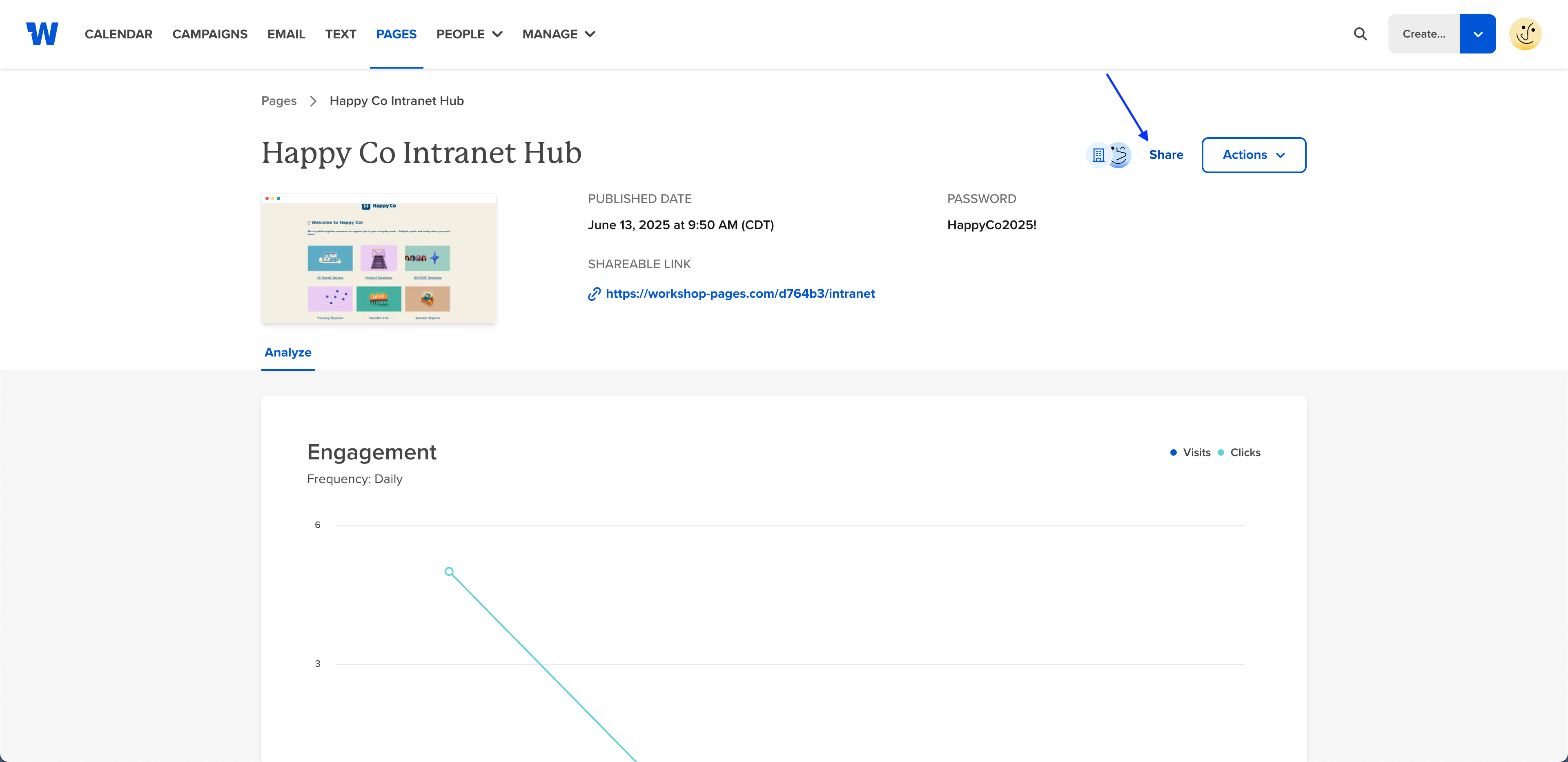Go to the Calendar nav item

[119, 34]
